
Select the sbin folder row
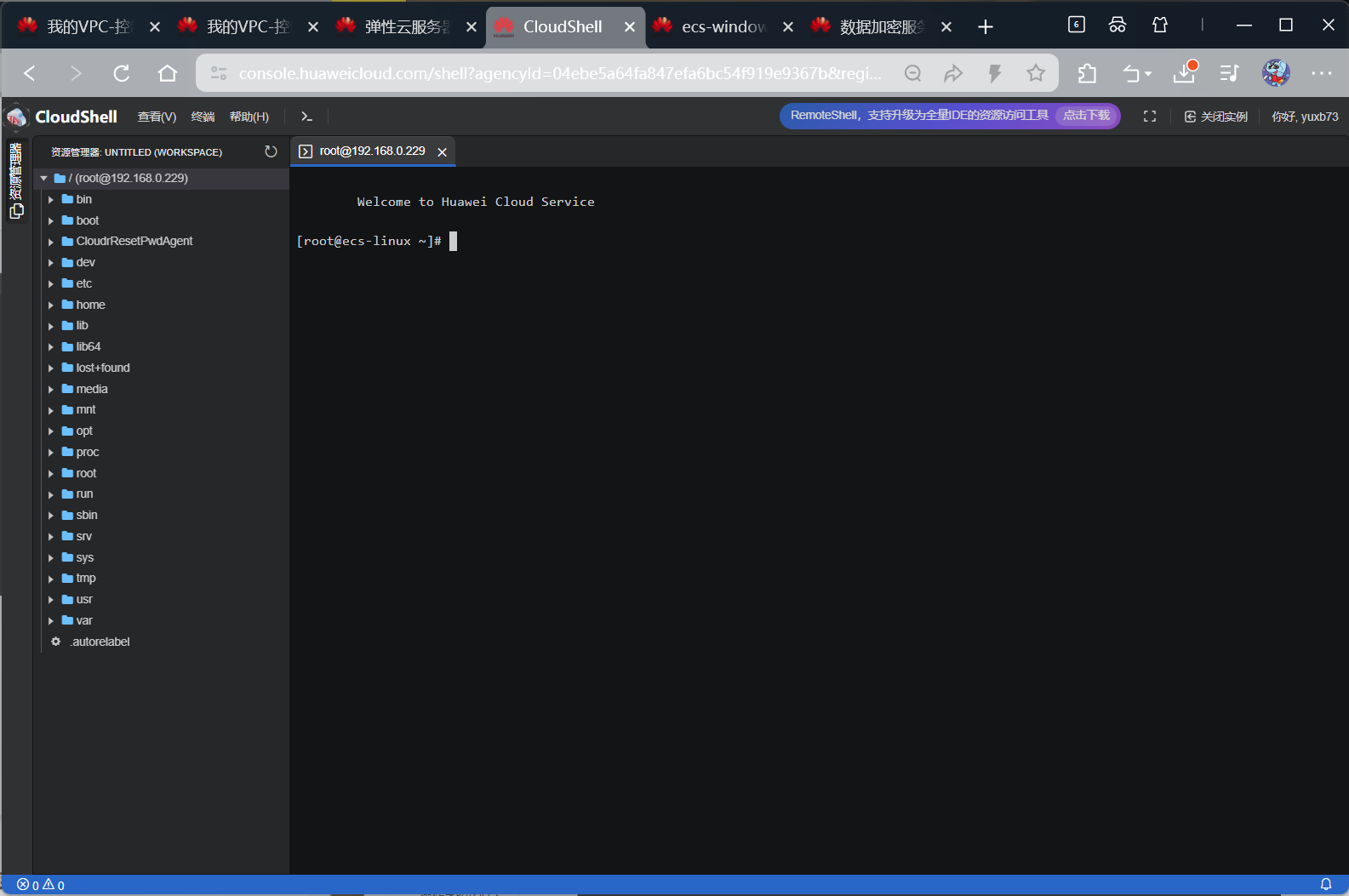pyautogui.click(x=162, y=516)
